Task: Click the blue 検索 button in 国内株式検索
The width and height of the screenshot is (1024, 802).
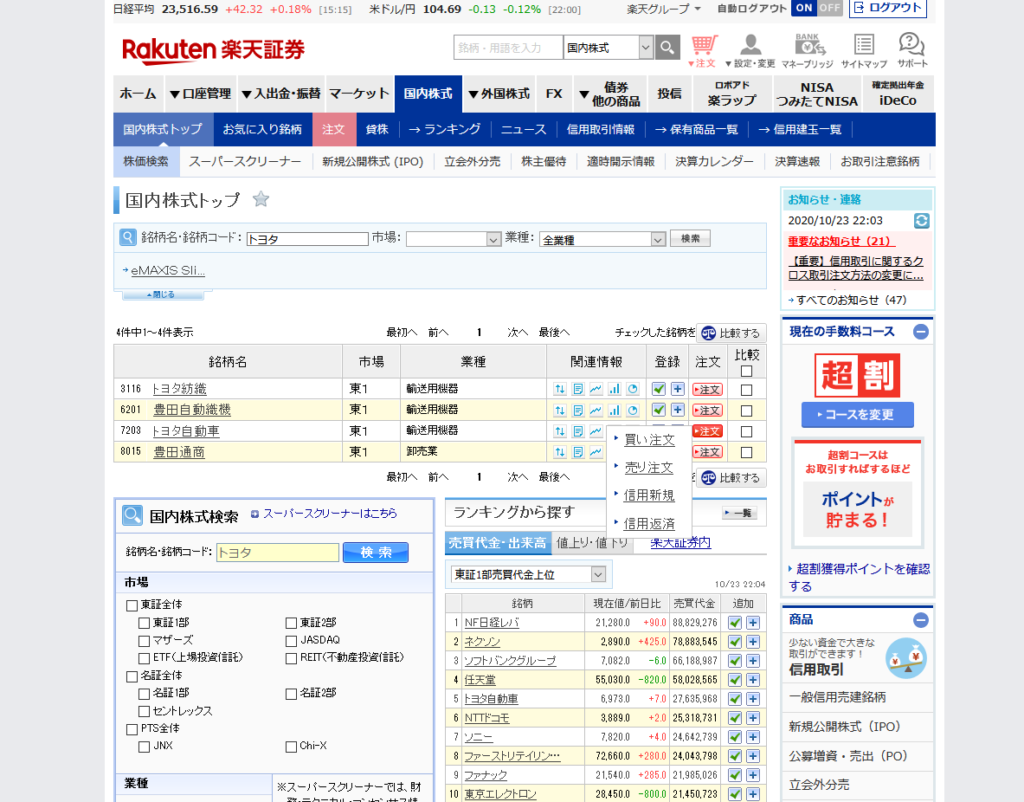Action: click(x=376, y=553)
